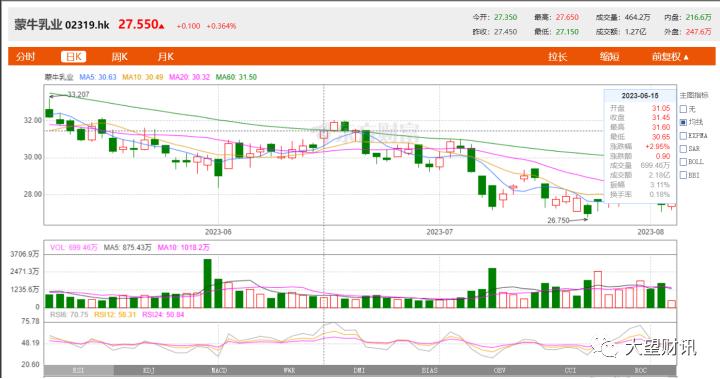
Task: Check the 无 main indicator box
Action: pos(683,109)
